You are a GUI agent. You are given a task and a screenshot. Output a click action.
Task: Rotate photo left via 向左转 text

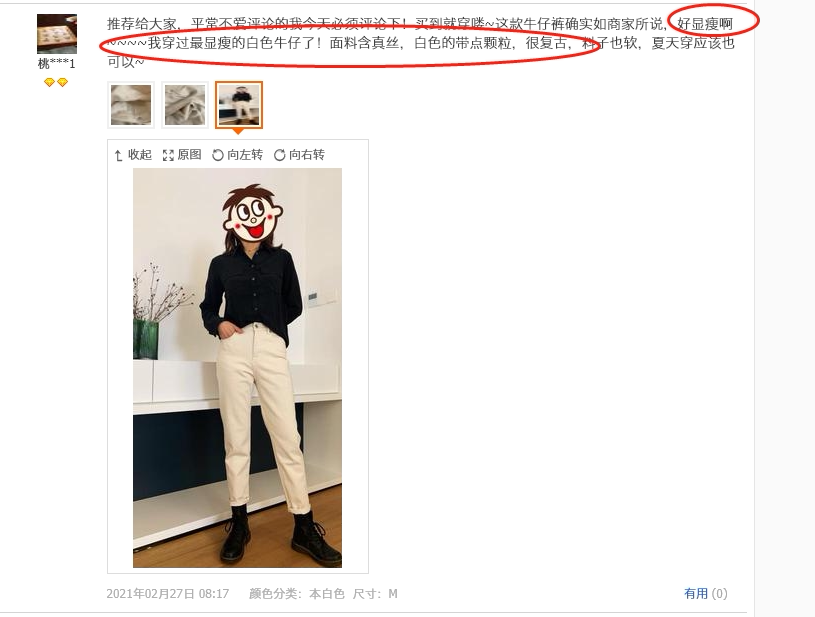point(245,155)
